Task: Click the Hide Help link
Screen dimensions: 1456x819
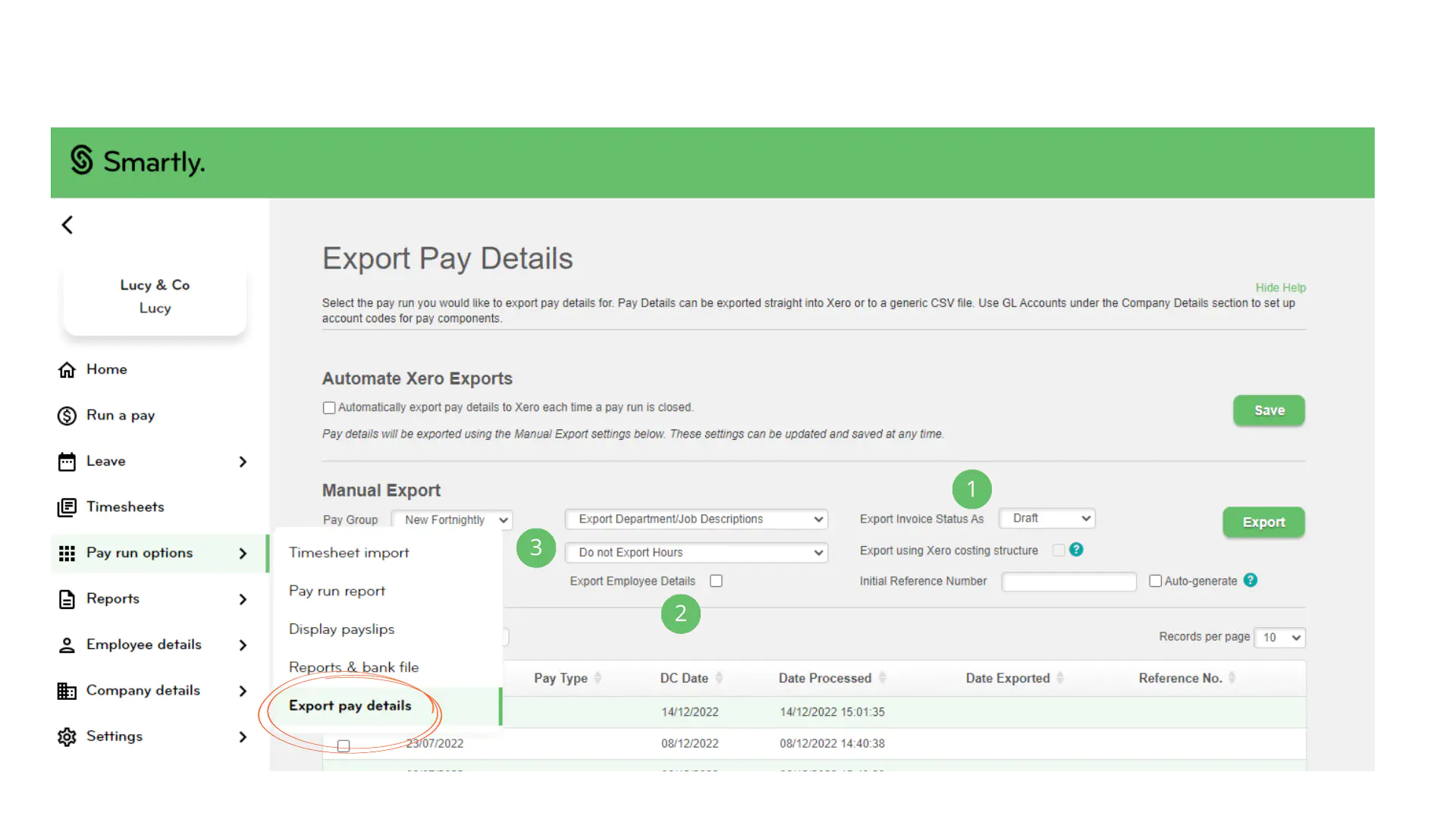Action: pyautogui.click(x=1281, y=287)
